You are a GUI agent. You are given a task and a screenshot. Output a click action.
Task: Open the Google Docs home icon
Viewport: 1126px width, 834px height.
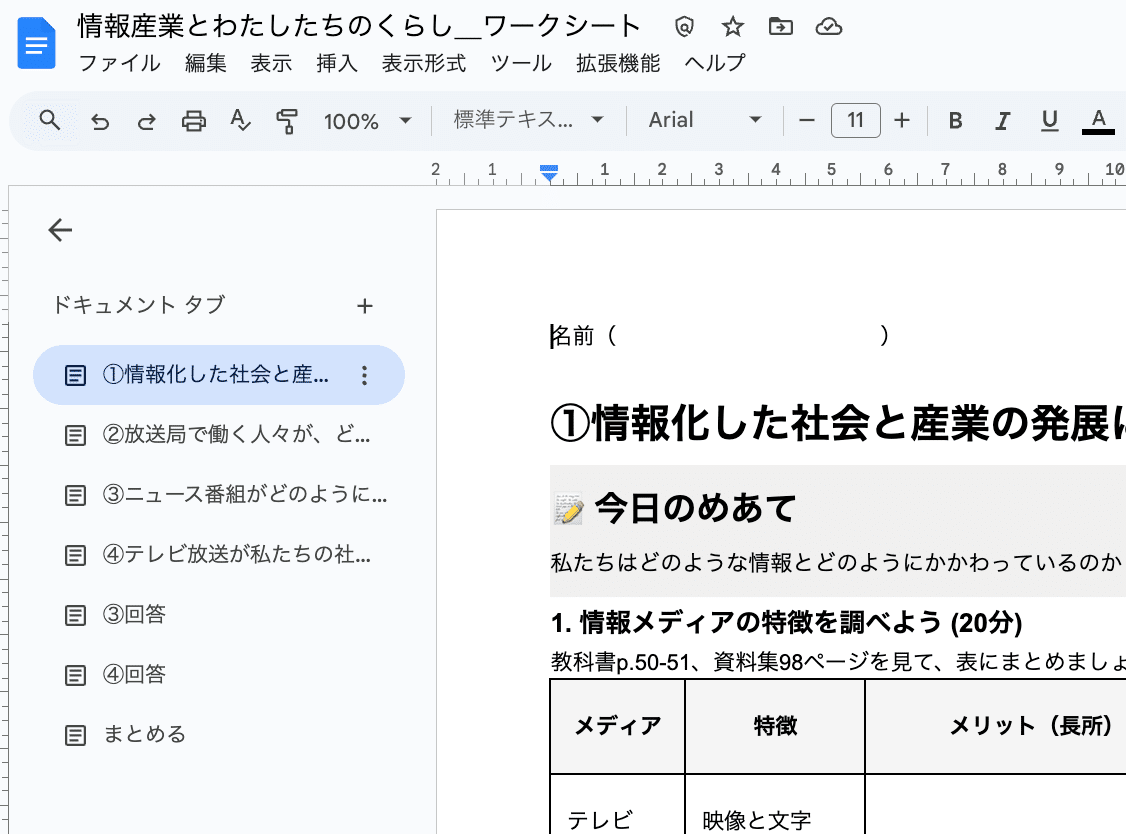[36, 44]
